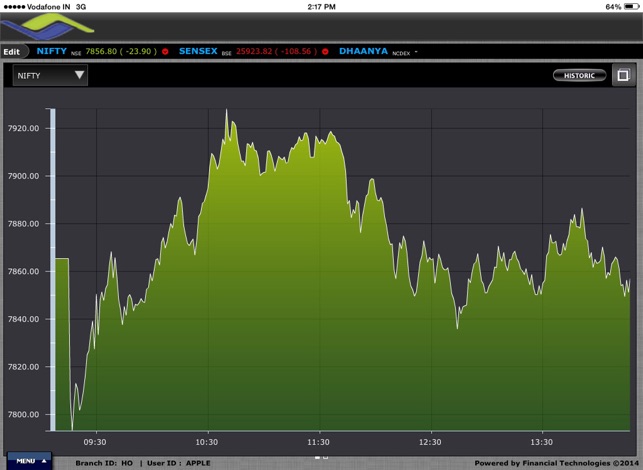
Task: Click the red down indicator beside SENSEX
Action: point(325,52)
